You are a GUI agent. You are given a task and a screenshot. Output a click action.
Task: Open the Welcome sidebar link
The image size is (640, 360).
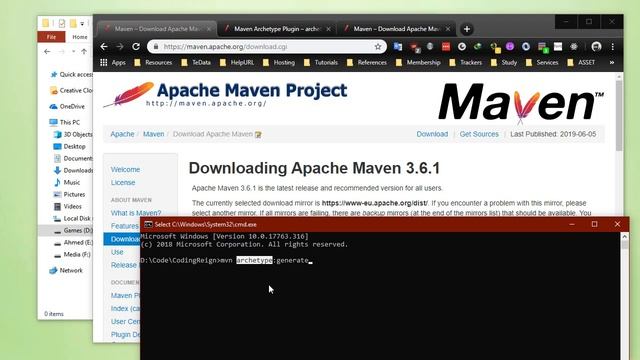coord(125,169)
